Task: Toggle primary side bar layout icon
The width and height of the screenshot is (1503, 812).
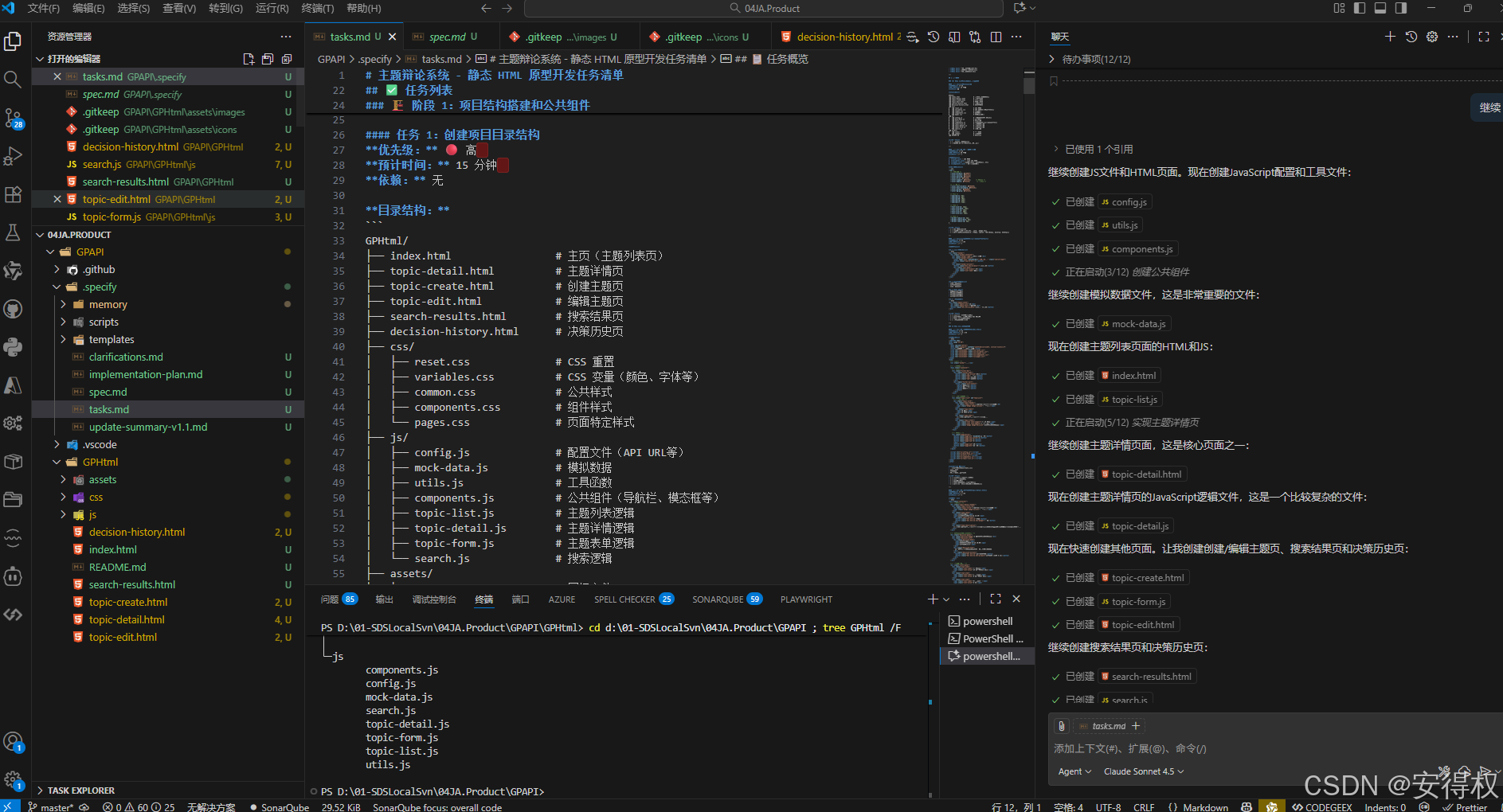Action: coord(1360,8)
